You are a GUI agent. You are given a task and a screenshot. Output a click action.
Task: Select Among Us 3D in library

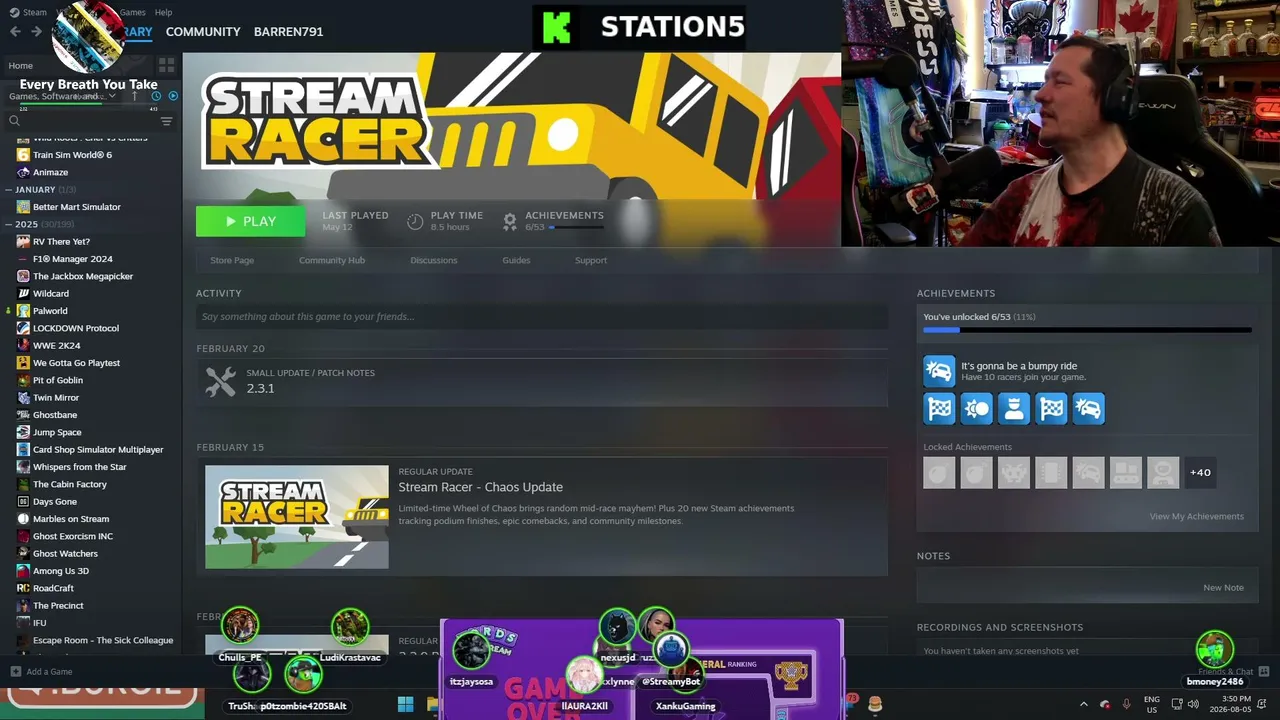(60, 571)
